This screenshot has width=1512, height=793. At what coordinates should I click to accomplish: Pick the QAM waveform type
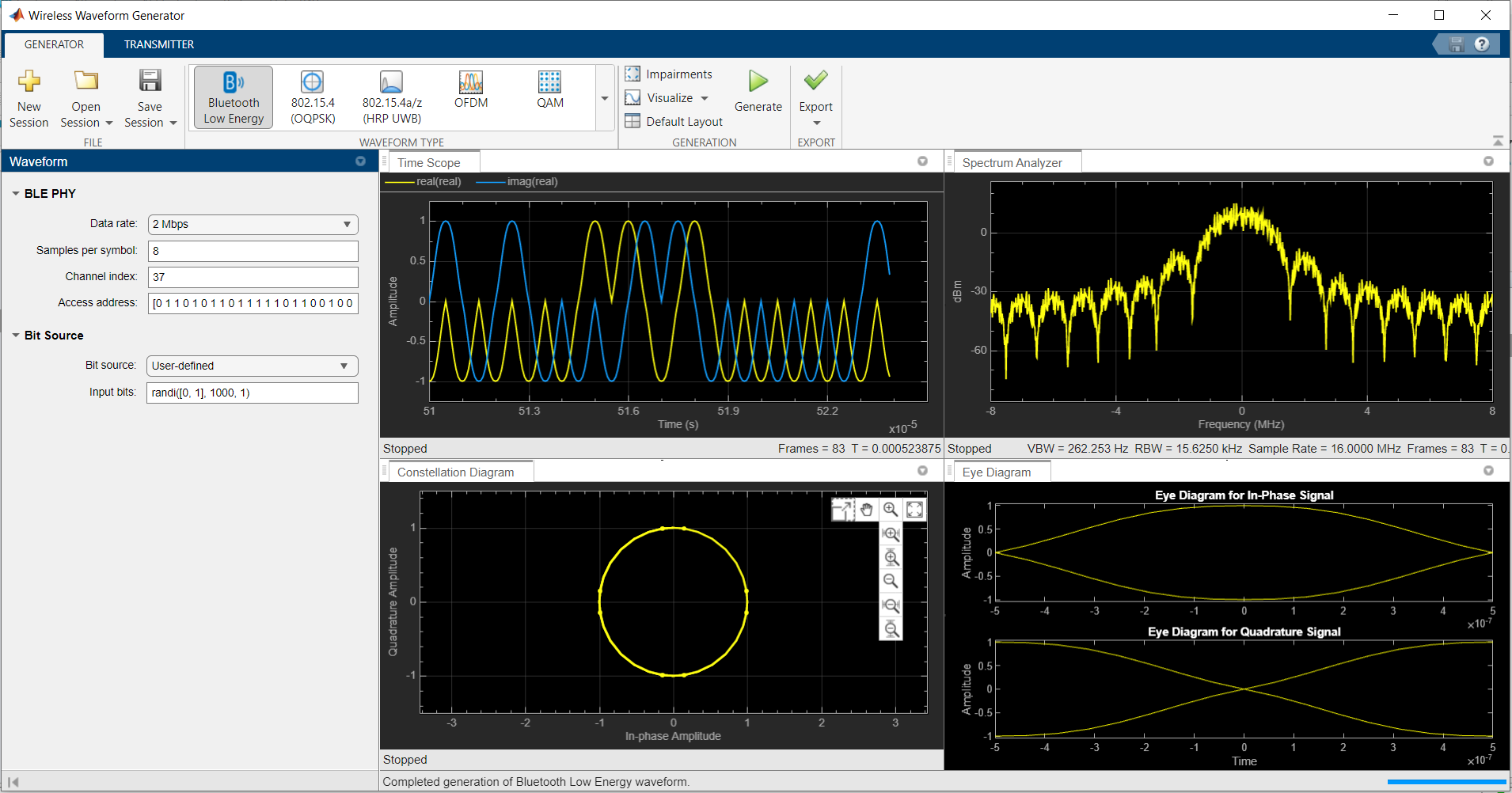(x=549, y=90)
